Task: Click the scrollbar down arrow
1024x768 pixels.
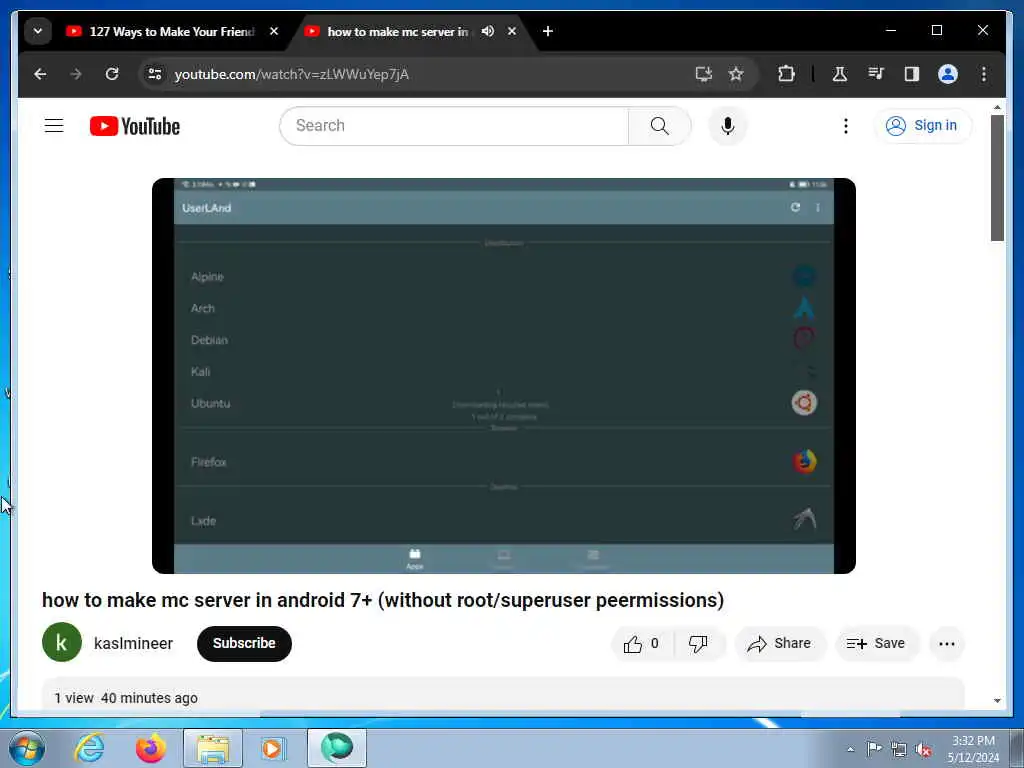Action: pos(997,700)
